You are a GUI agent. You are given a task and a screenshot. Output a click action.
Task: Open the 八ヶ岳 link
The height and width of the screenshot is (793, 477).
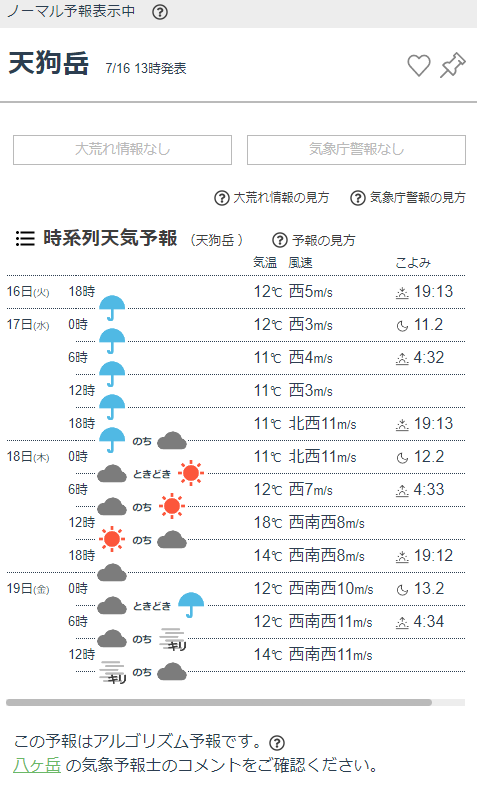(x=37, y=765)
